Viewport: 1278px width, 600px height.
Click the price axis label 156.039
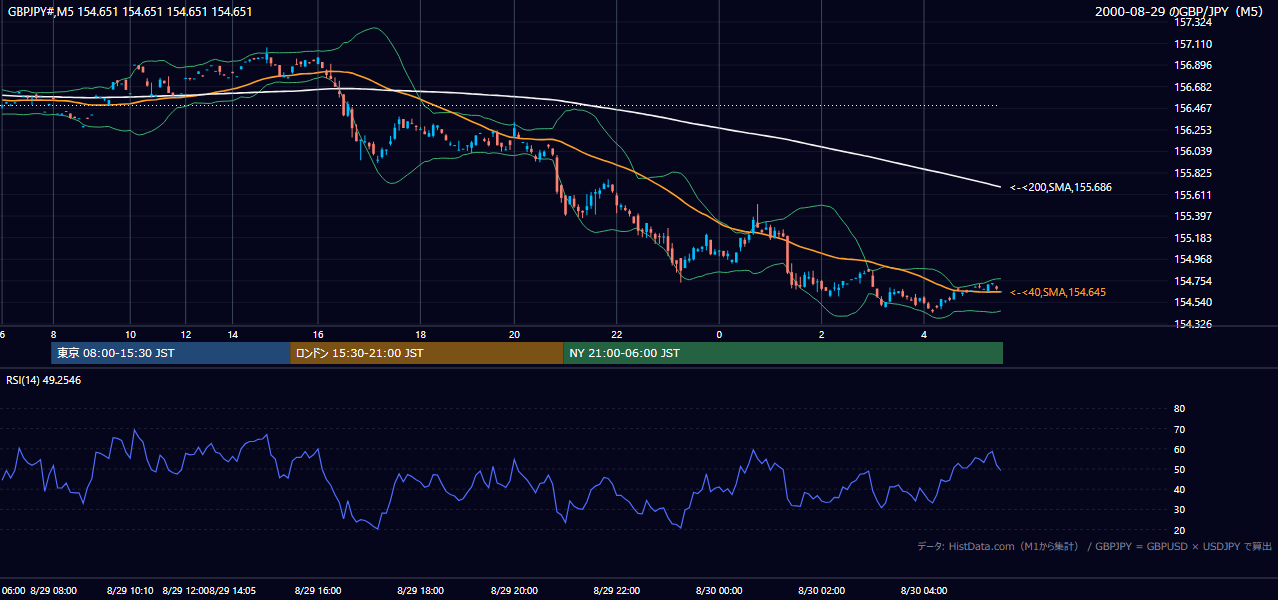click(x=1193, y=152)
